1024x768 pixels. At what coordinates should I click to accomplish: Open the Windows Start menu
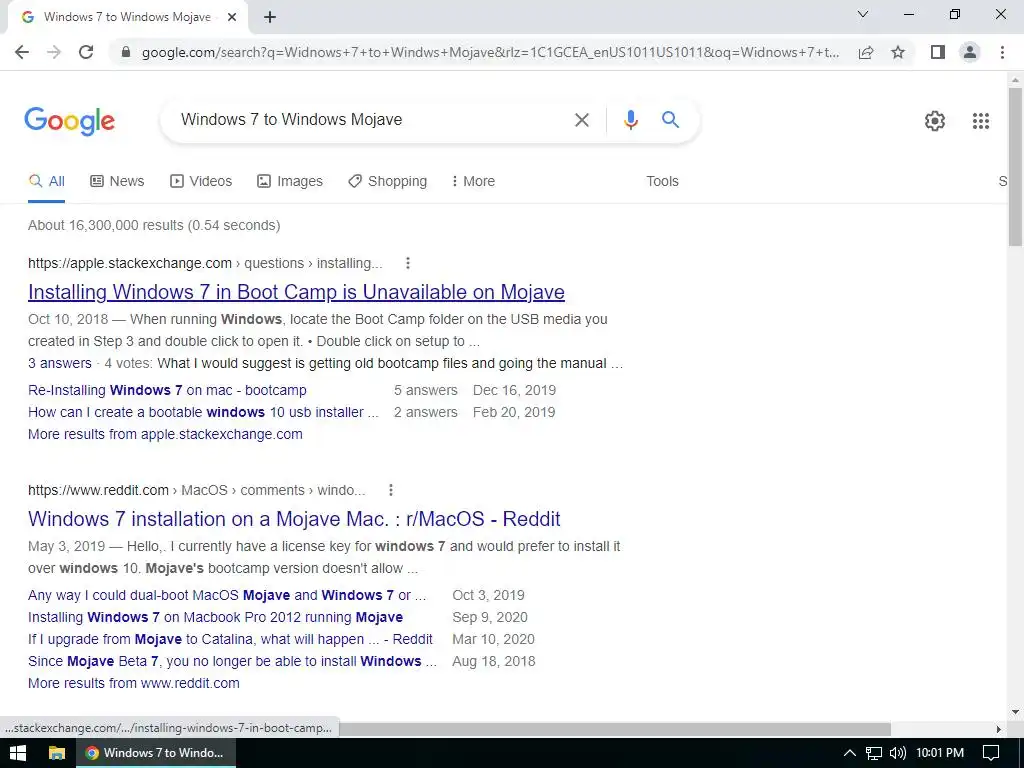18,753
